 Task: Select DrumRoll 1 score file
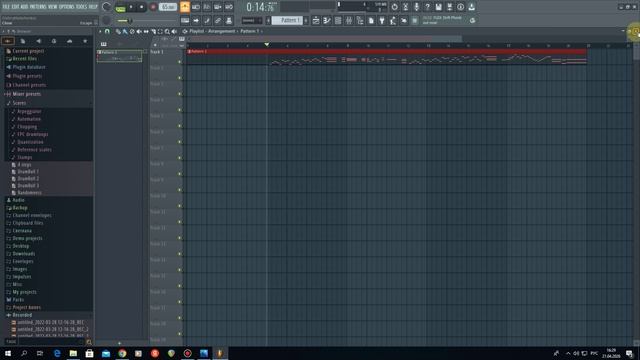pos(28,171)
